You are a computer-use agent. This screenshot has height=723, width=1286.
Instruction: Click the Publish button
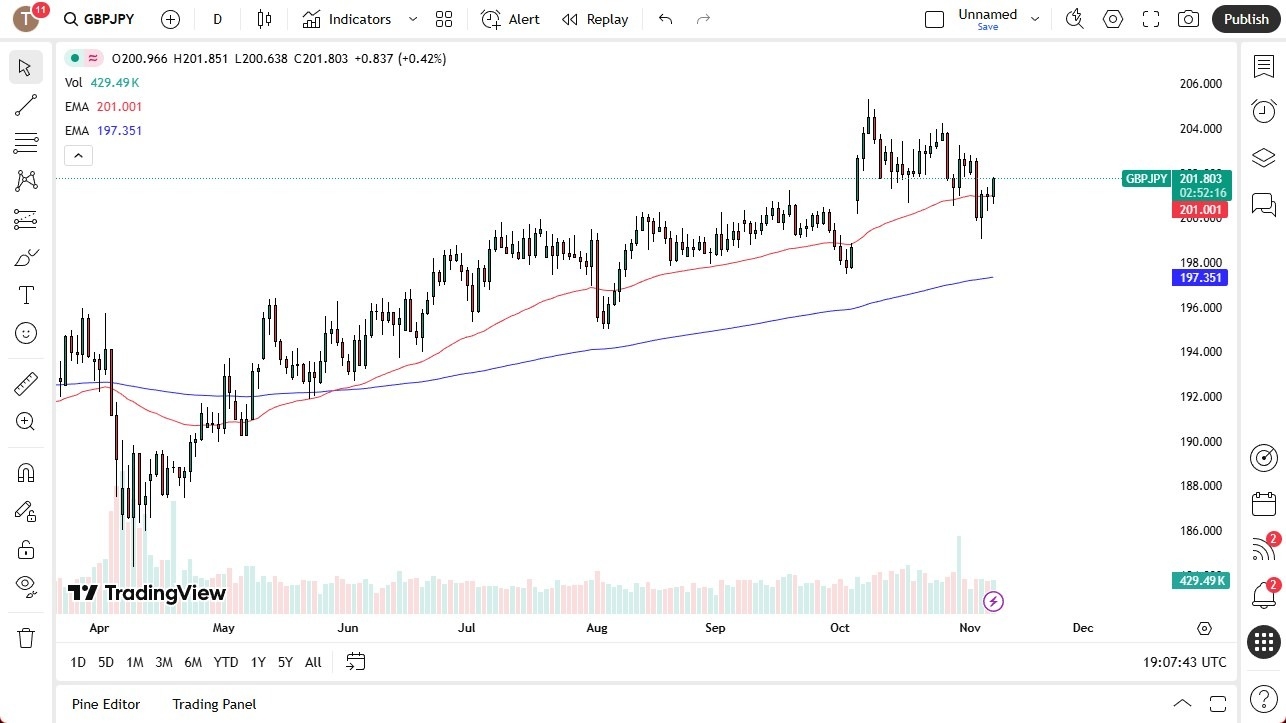(1245, 18)
